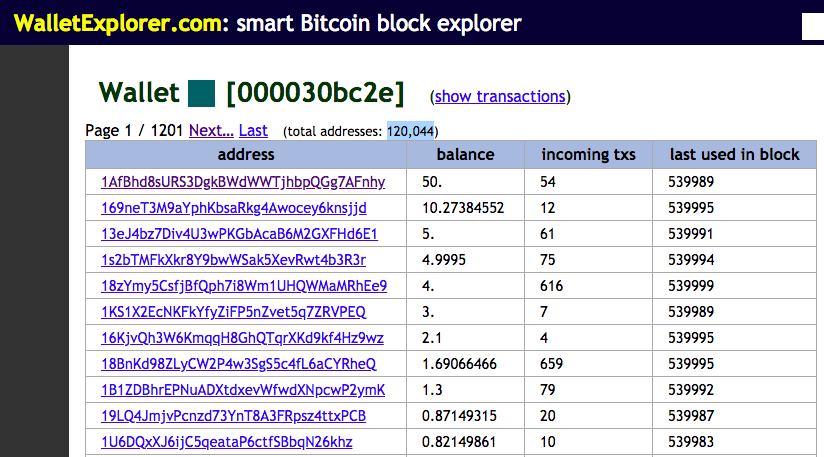Open address 1B1ZDBhrEPNuADXtdxevWfwdXNpcwP2ymK
The height and width of the screenshot is (457, 824).
pos(243,390)
